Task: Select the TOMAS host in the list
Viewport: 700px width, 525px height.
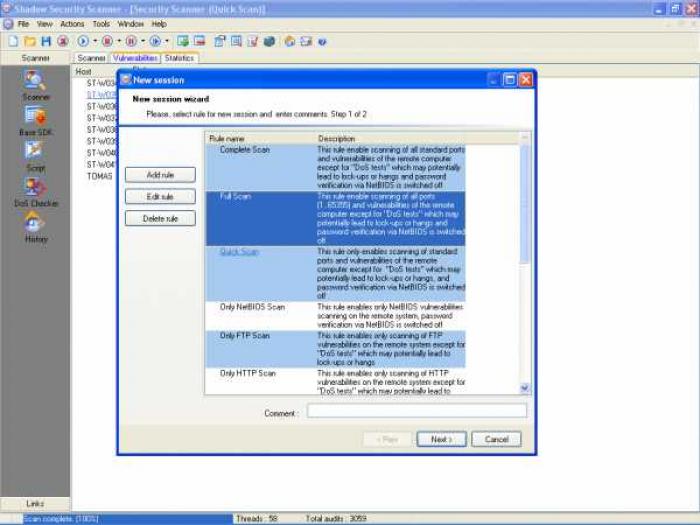Action: [x=100, y=176]
